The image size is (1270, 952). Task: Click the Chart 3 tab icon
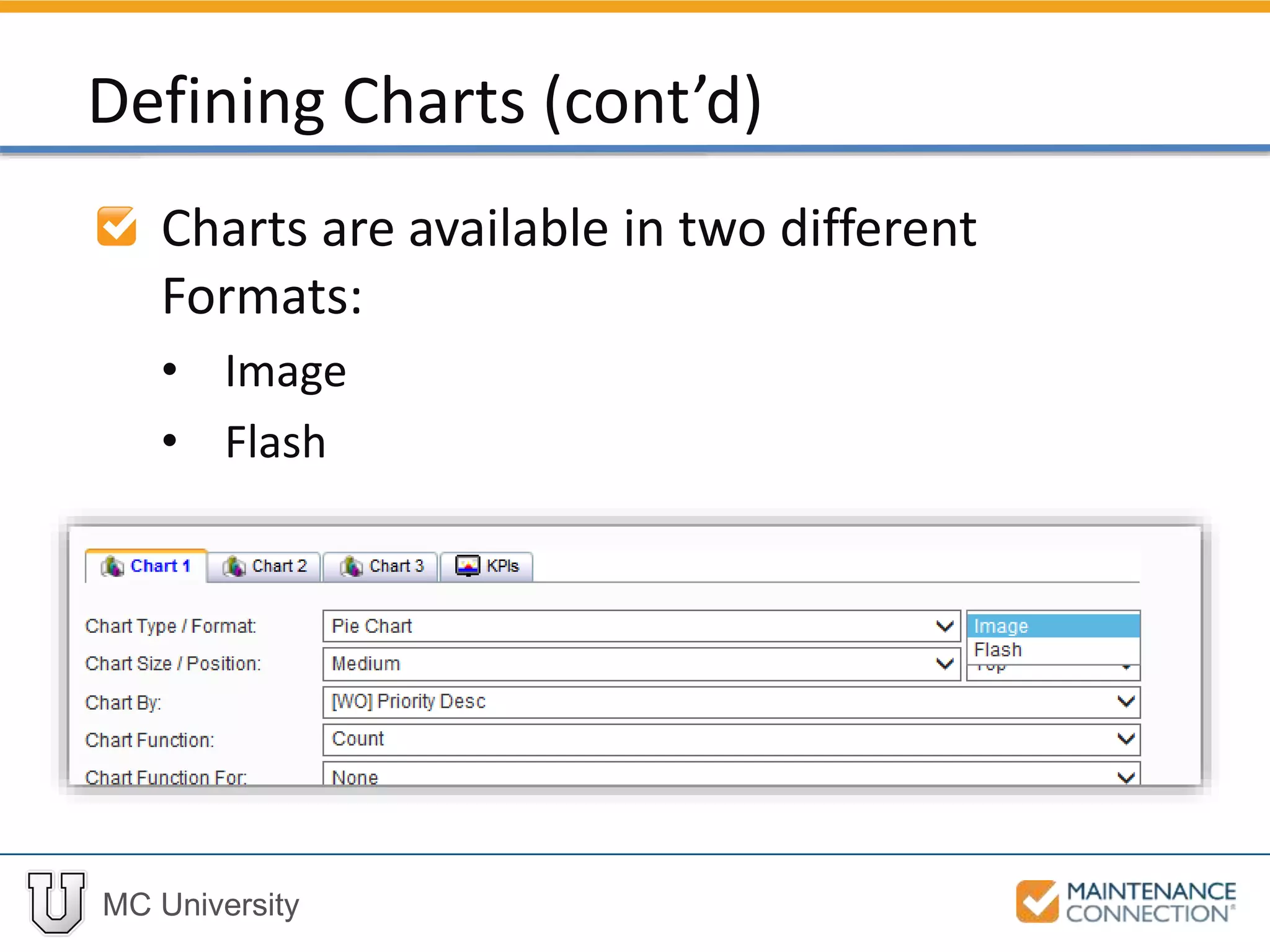click(x=351, y=566)
